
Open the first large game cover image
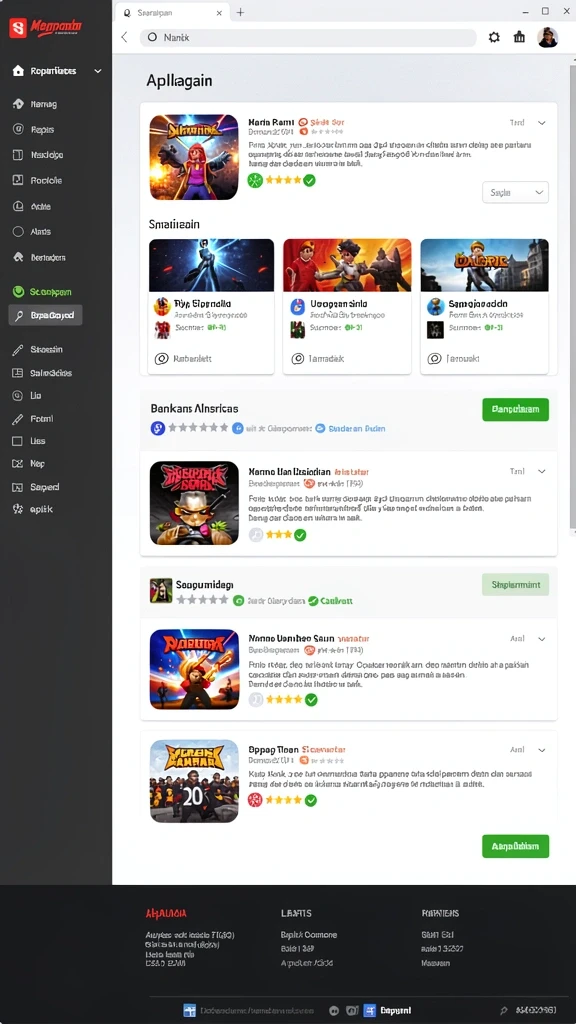194,157
